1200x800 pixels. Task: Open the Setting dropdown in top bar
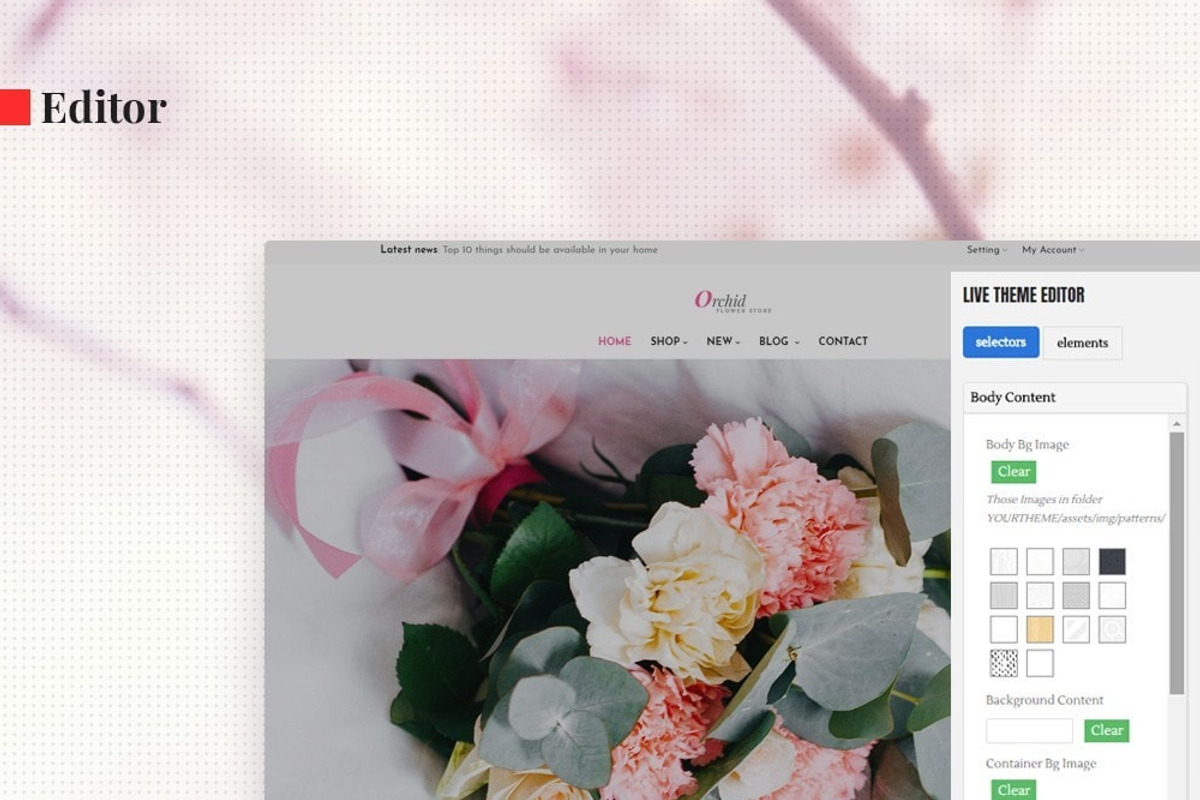(x=987, y=250)
